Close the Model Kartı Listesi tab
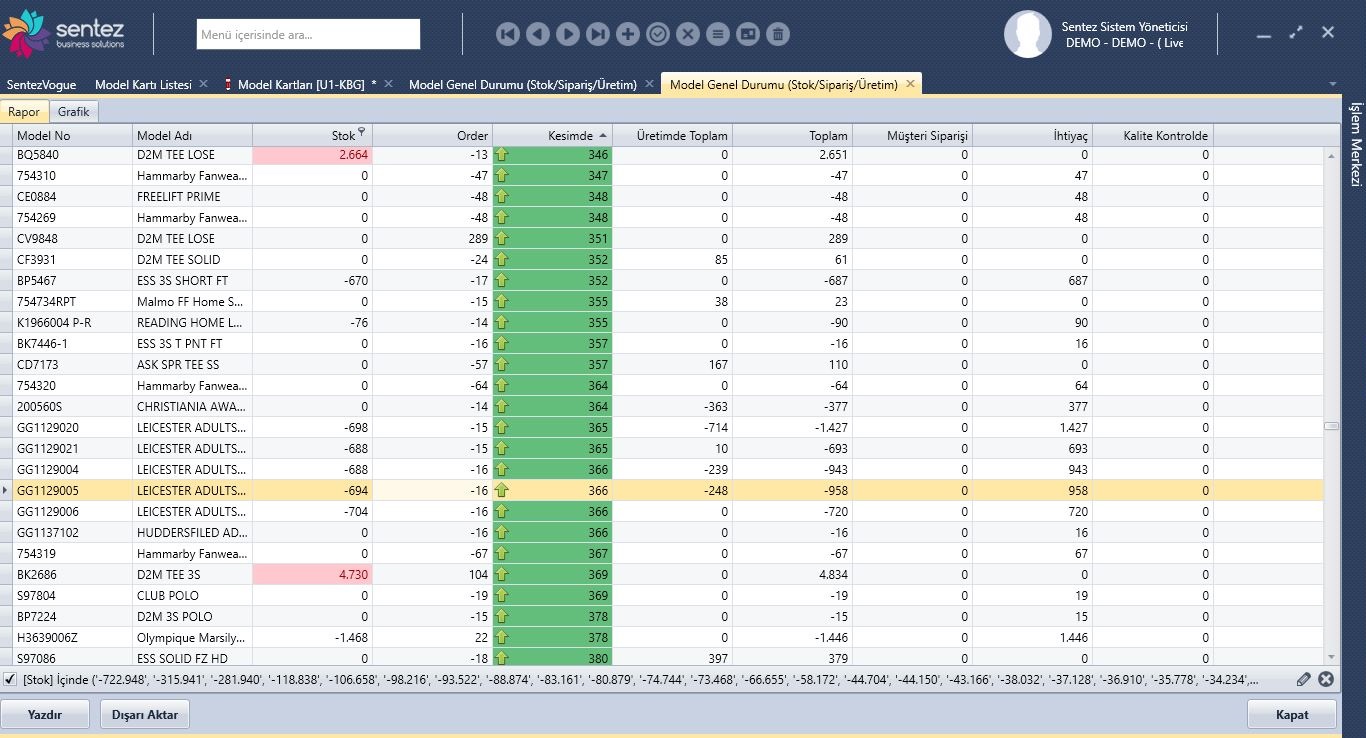Image resolution: width=1366 pixels, height=738 pixels. (204, 84)
